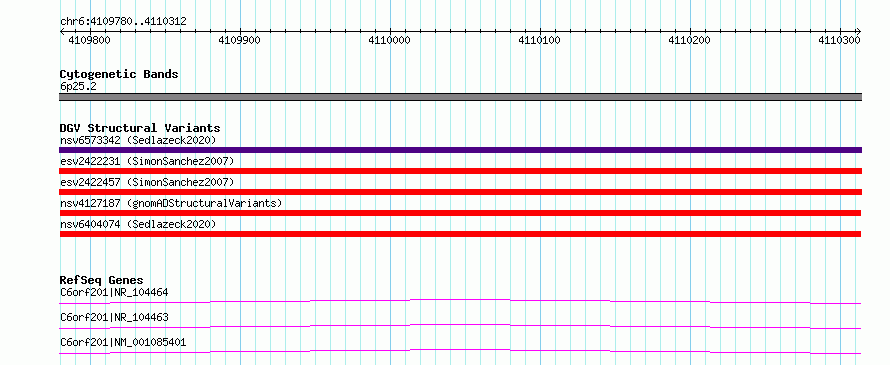Select the red esv2422231 variant bar
This screenshot has width=890, height=365.
click(460, 171)
